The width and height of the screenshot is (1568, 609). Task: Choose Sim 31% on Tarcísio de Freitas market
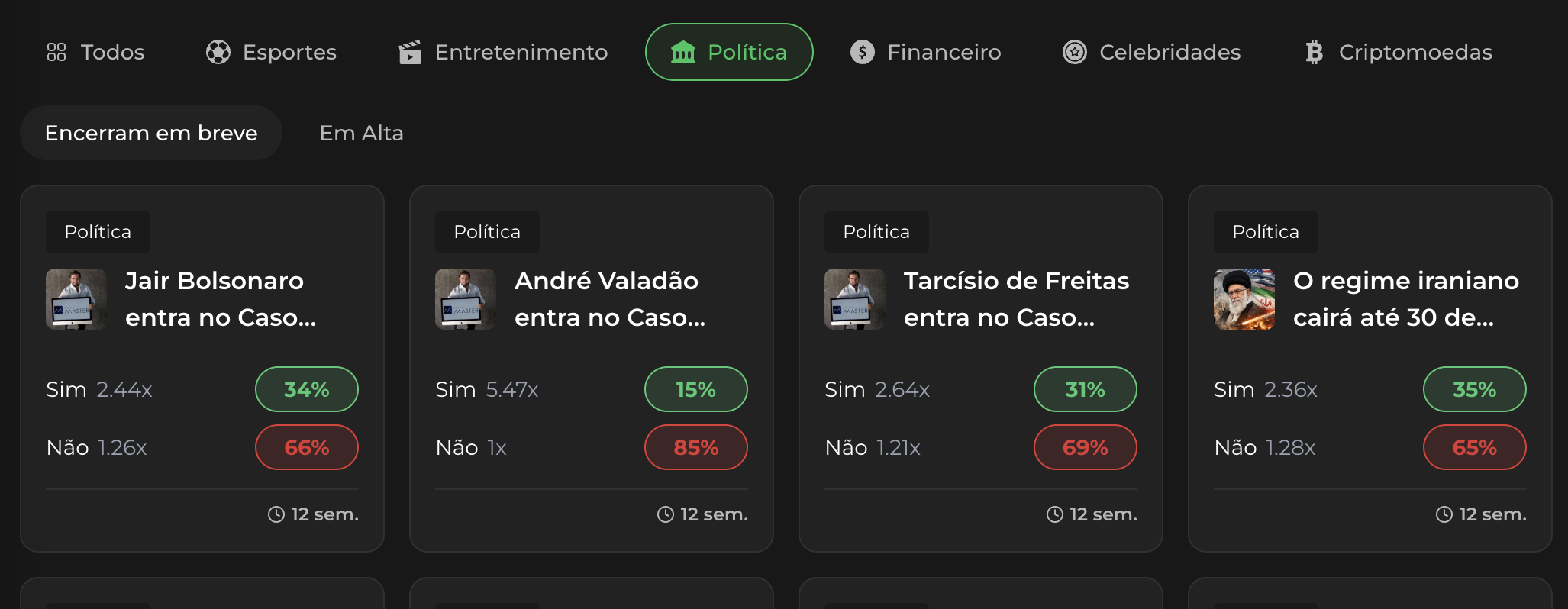[1085, 389]
